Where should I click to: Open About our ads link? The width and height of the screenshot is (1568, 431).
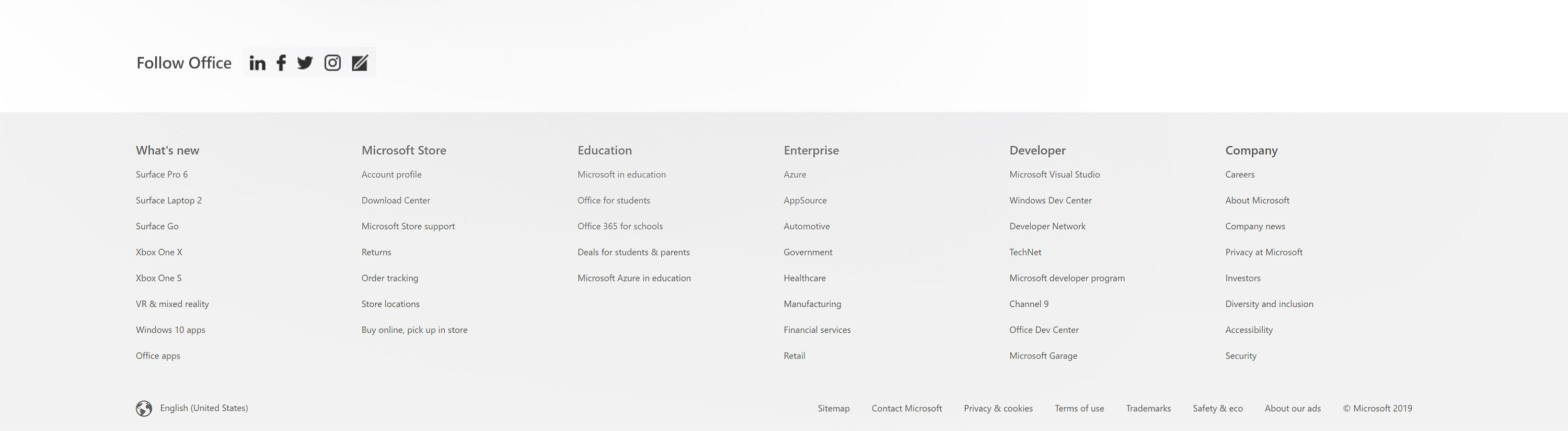pyautogui.click(x=1292, y=409)
